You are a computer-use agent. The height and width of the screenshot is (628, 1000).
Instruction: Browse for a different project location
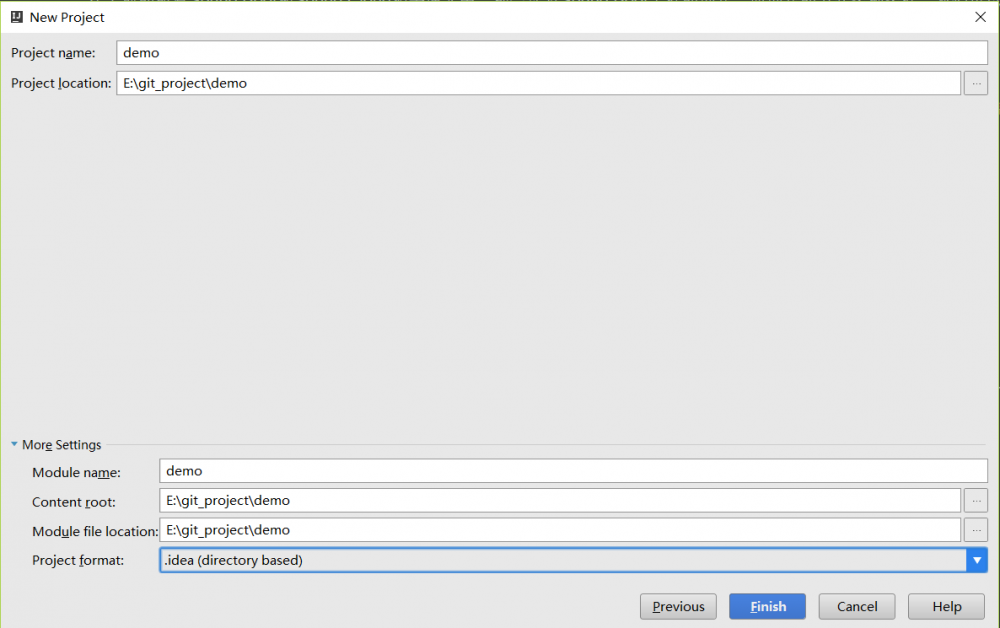pyautogui.click(x=975, y=83)
